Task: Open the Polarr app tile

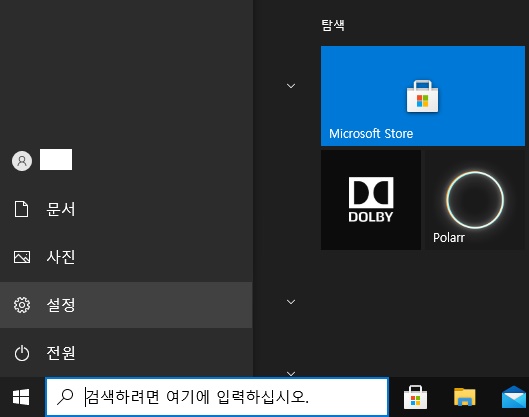Action: click(475, 200)
